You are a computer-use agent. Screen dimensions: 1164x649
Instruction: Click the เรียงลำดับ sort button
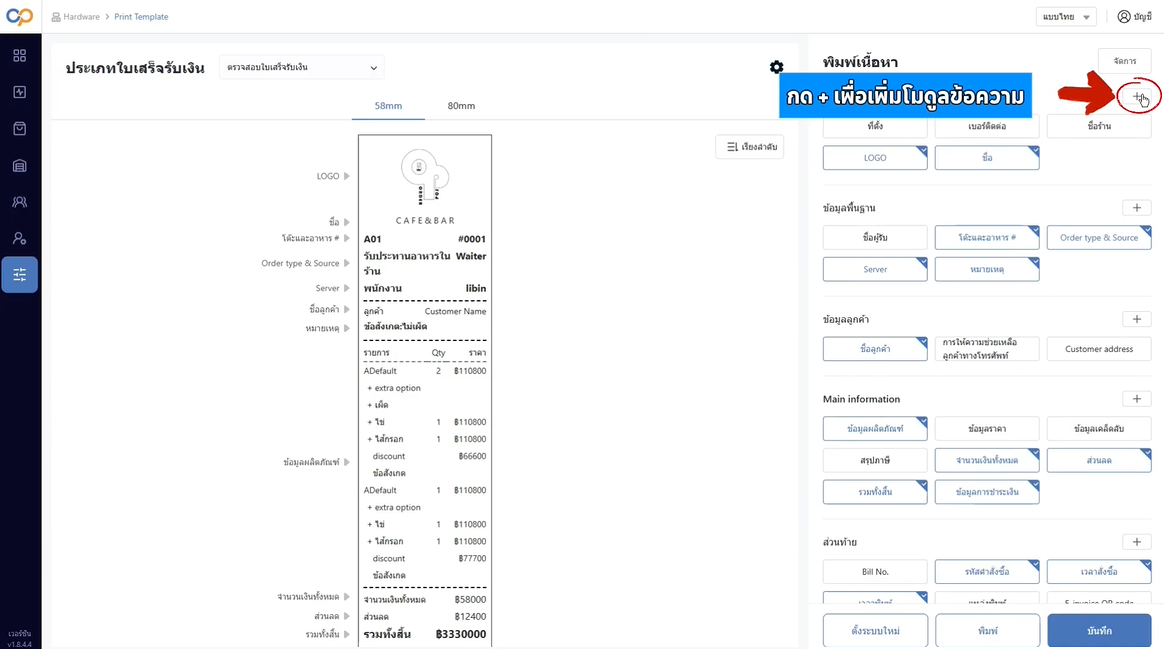(x=750, y=147)
